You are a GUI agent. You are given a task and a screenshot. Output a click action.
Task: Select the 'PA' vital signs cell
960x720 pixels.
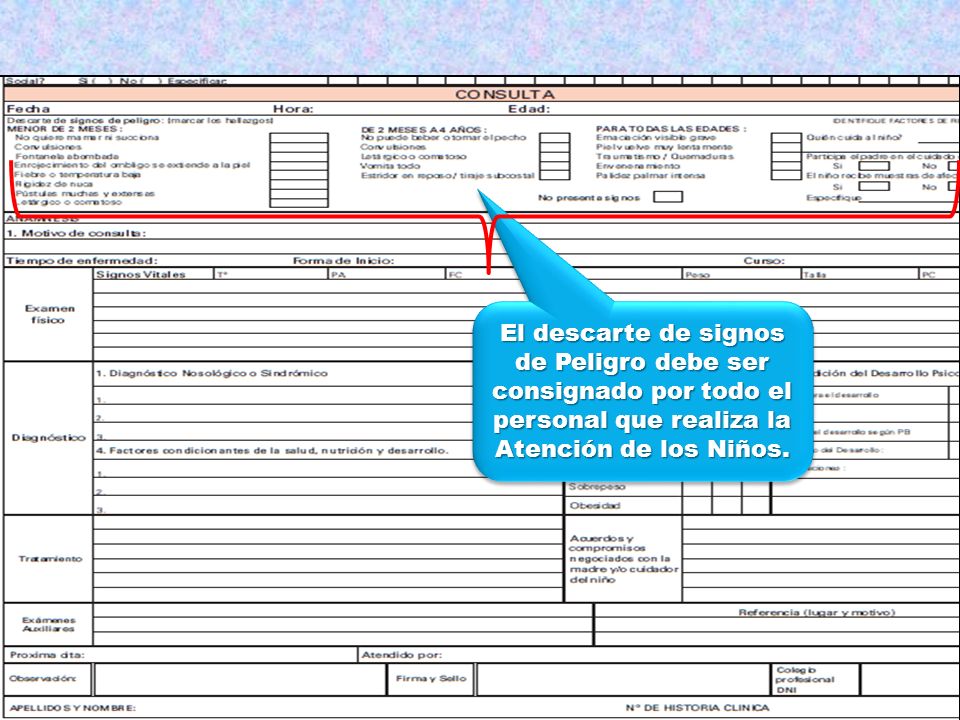(388, 274)
